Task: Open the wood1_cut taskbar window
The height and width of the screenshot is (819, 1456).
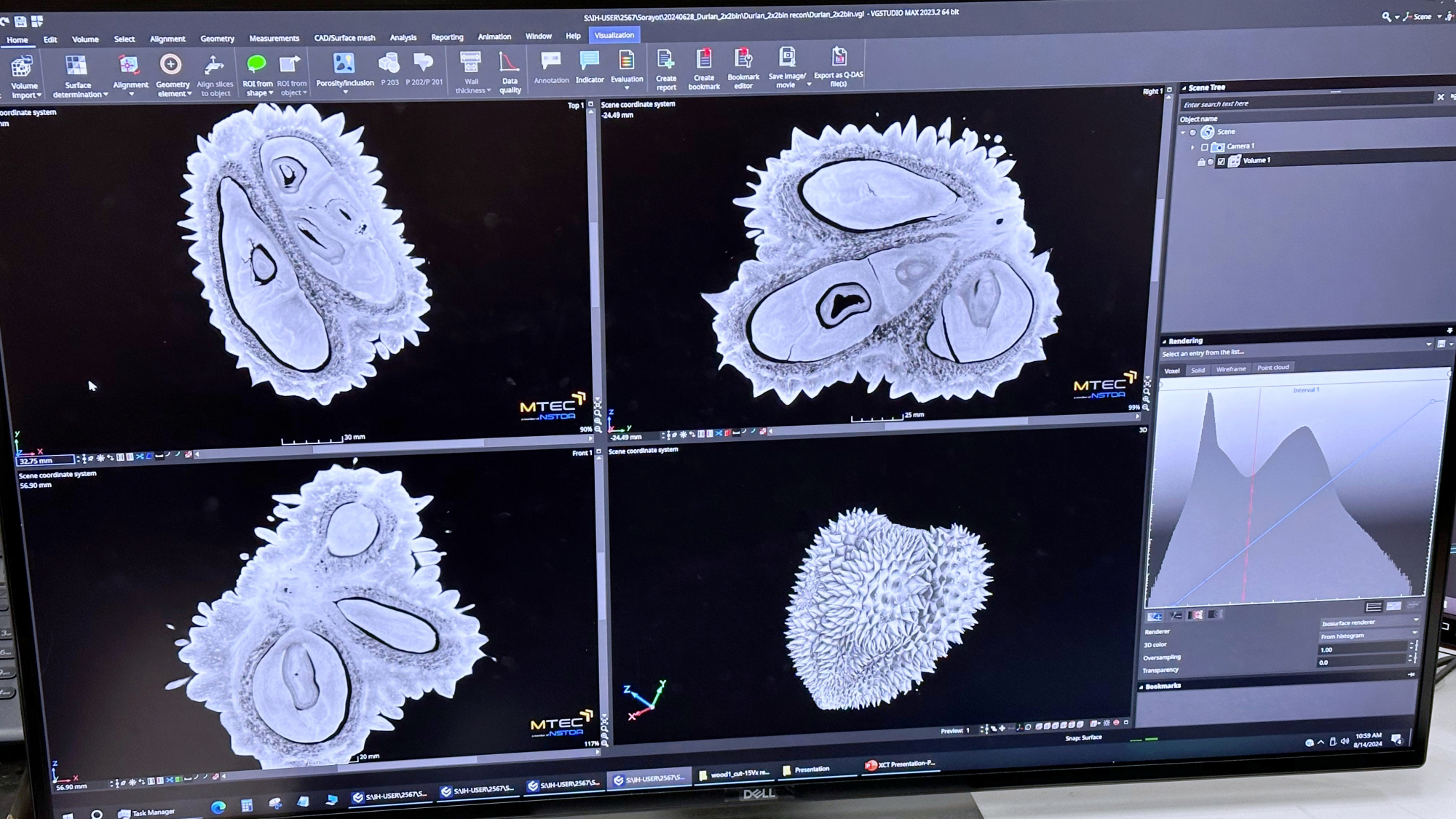Action: coord(734,774)
